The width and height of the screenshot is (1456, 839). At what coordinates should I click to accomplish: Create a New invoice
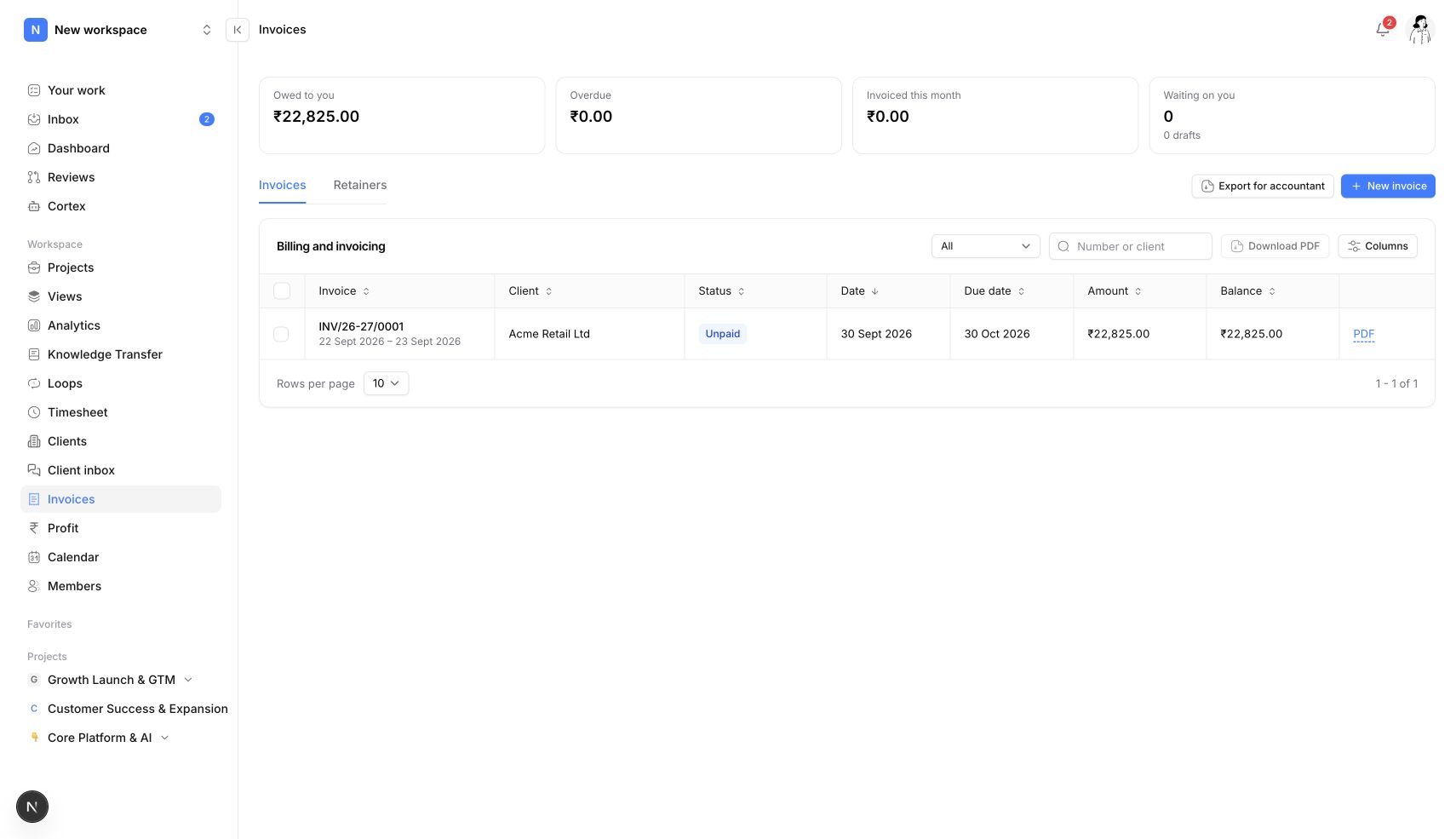click(1388, 187)
